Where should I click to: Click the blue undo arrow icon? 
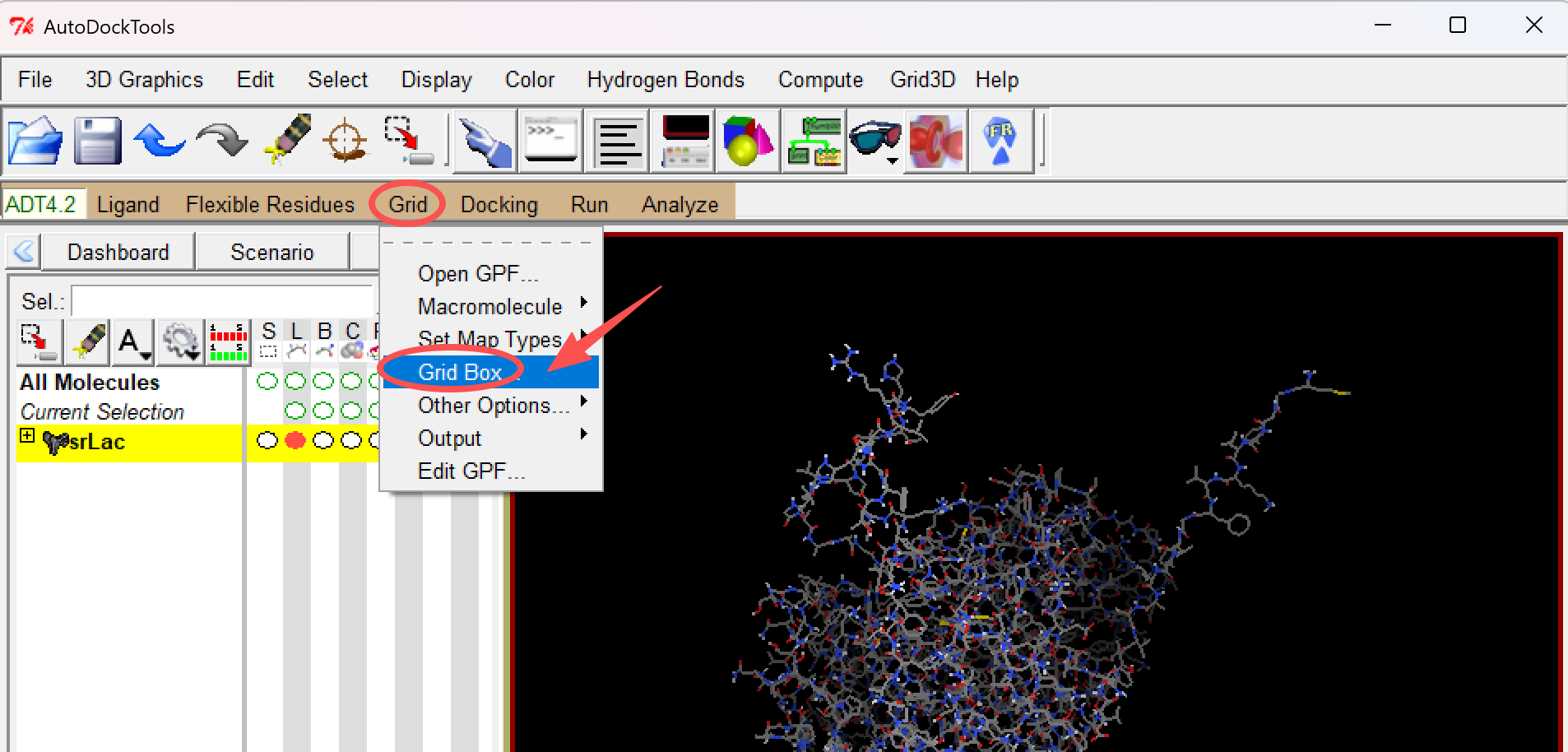pos(160,141)
